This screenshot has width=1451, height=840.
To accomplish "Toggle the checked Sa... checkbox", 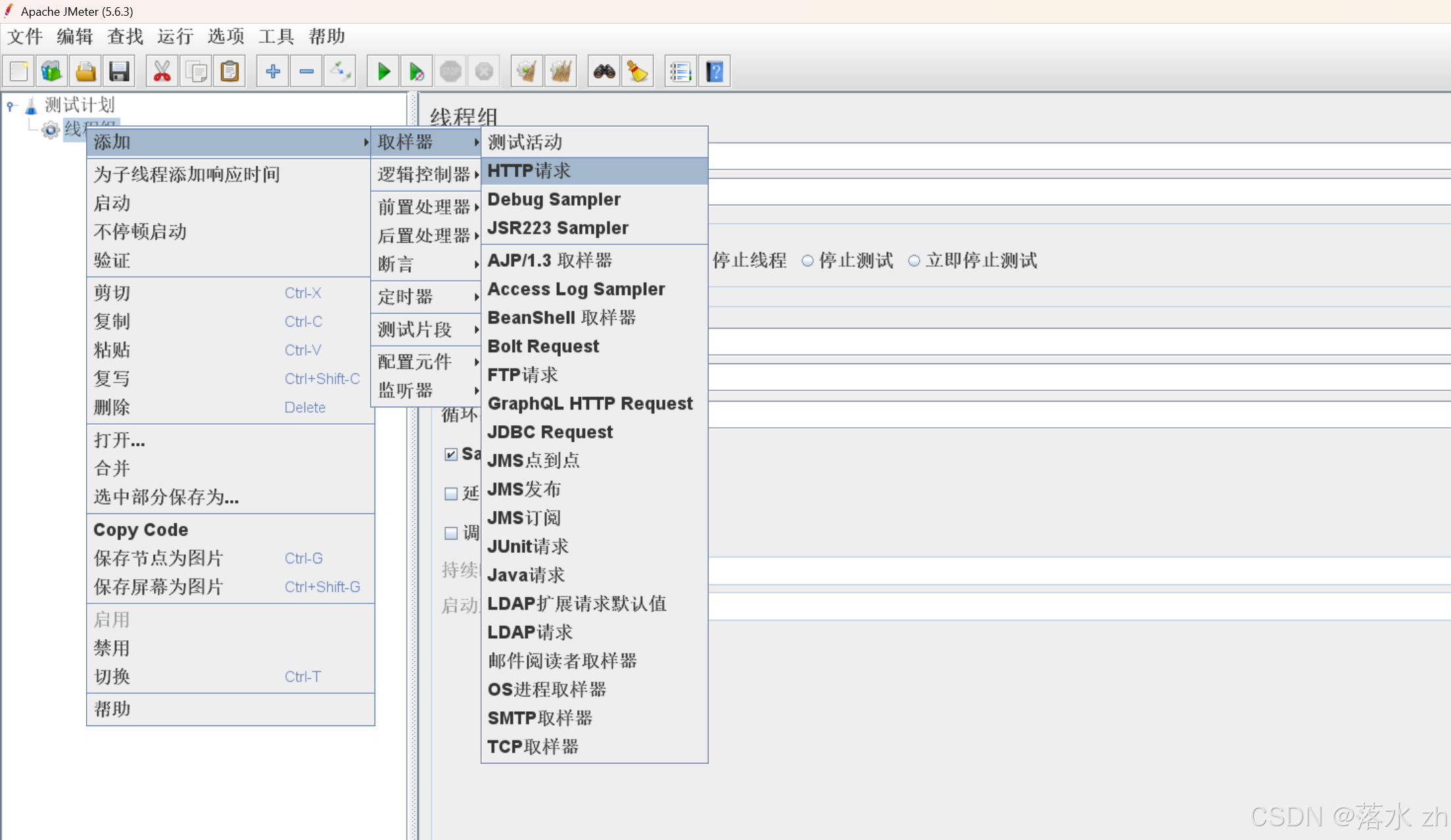I will point(451,454).
